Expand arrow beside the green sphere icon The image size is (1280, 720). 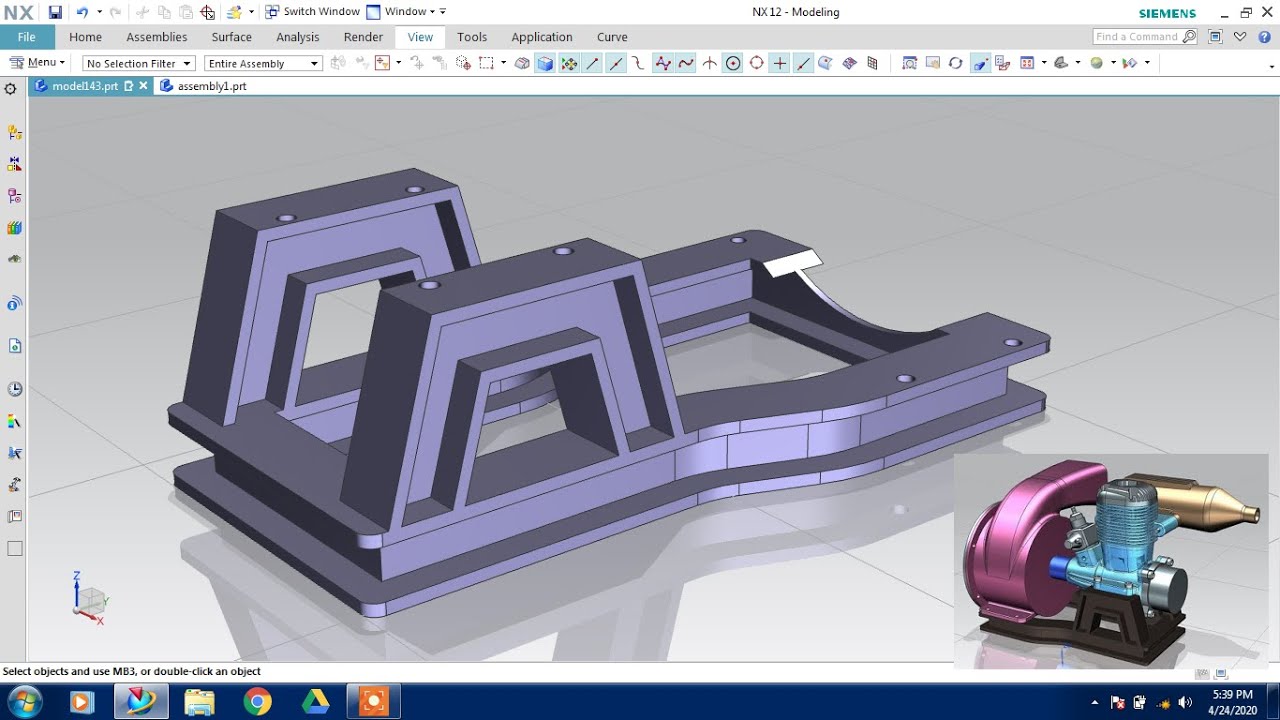click(x=1113, y=63)
